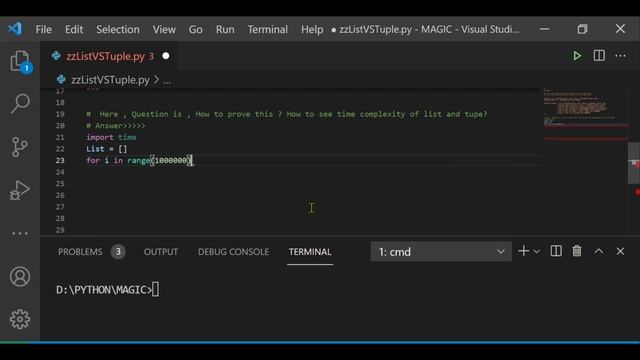Switch to the PROBLEMS panel tab
Image resolution: width=640 pixels, height=360 pixels.
[80, 252]
